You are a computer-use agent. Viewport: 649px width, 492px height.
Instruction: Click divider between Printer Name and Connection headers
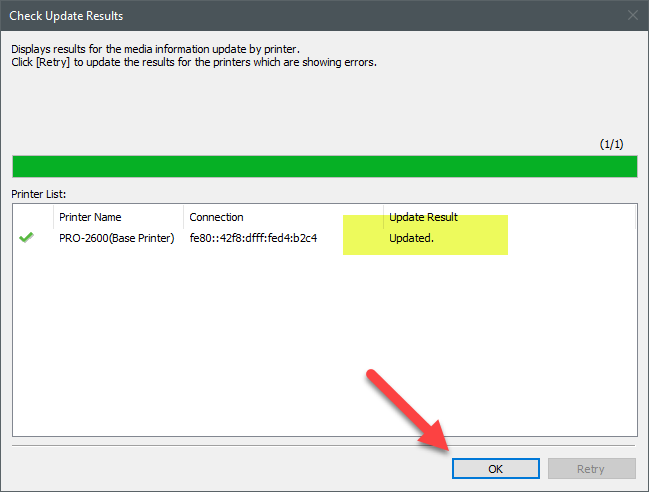point(184,217)
